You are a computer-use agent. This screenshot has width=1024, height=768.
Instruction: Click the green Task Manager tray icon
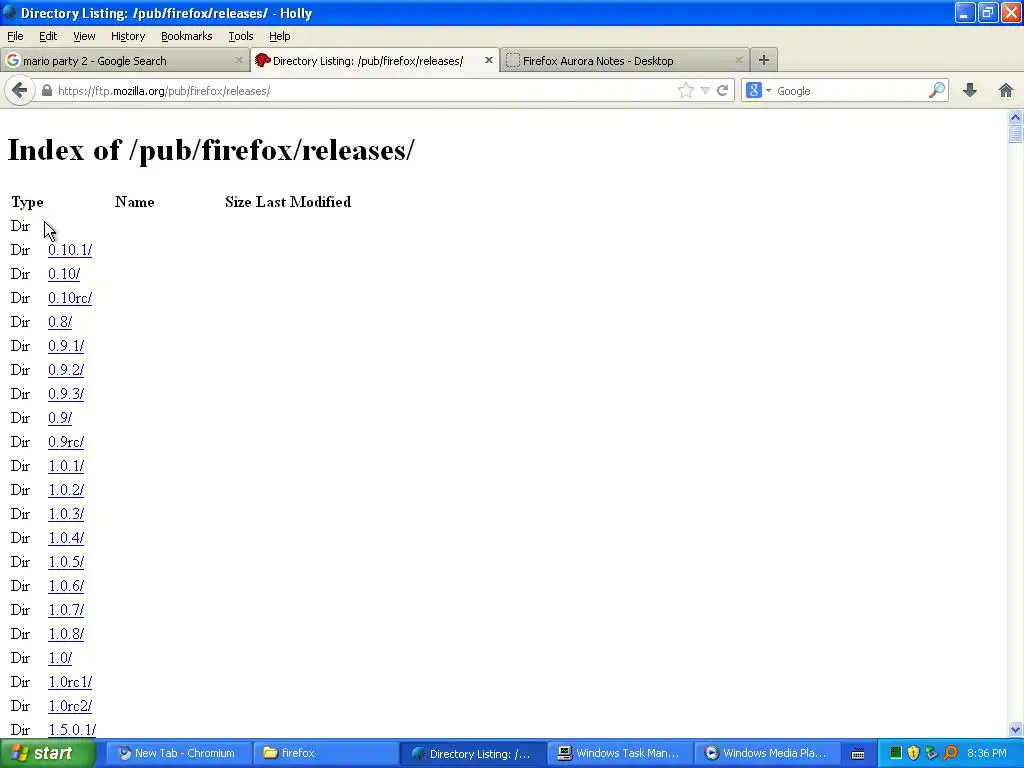(895, 753)
